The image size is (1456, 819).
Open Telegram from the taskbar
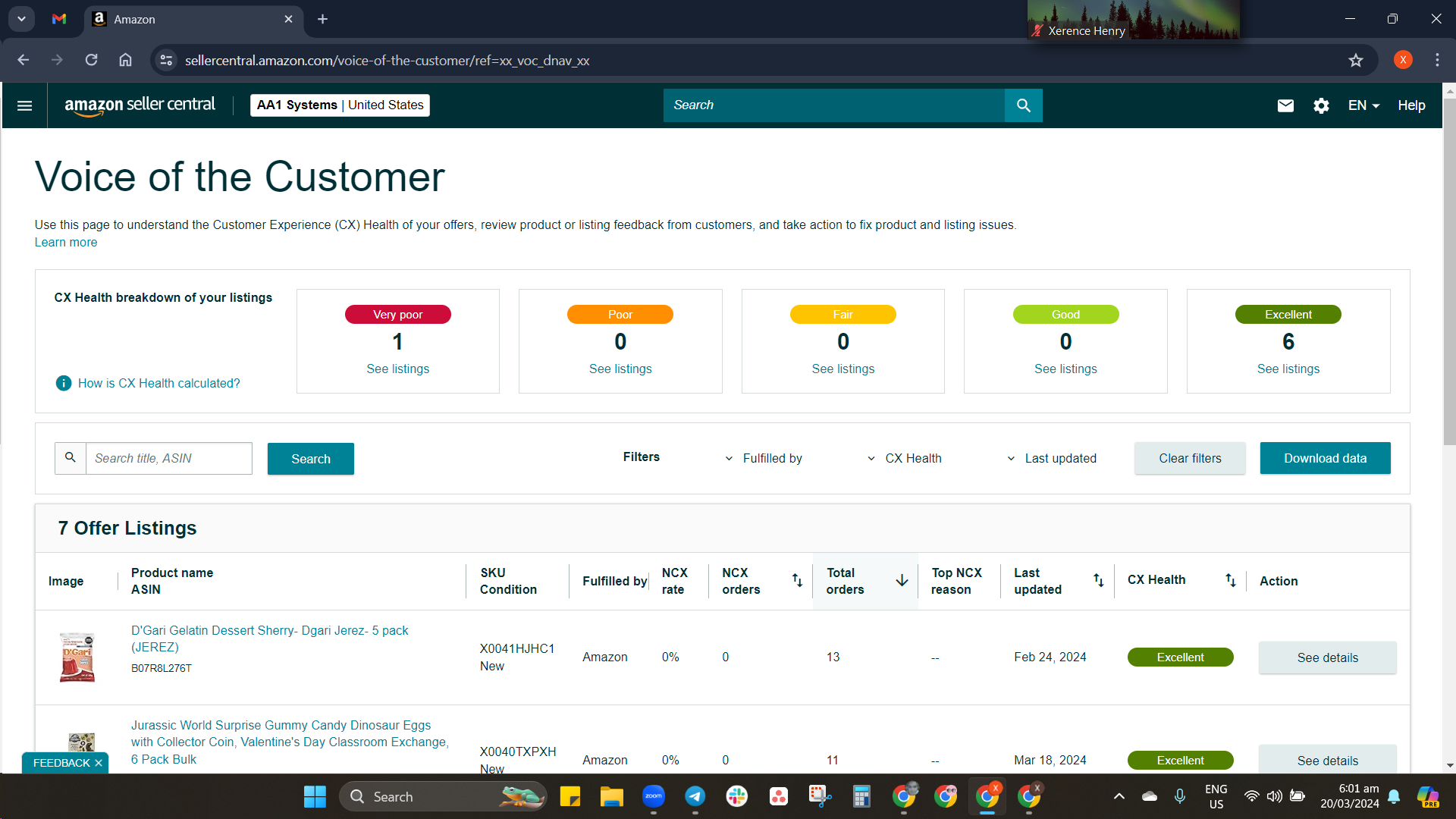click(695, 796)
